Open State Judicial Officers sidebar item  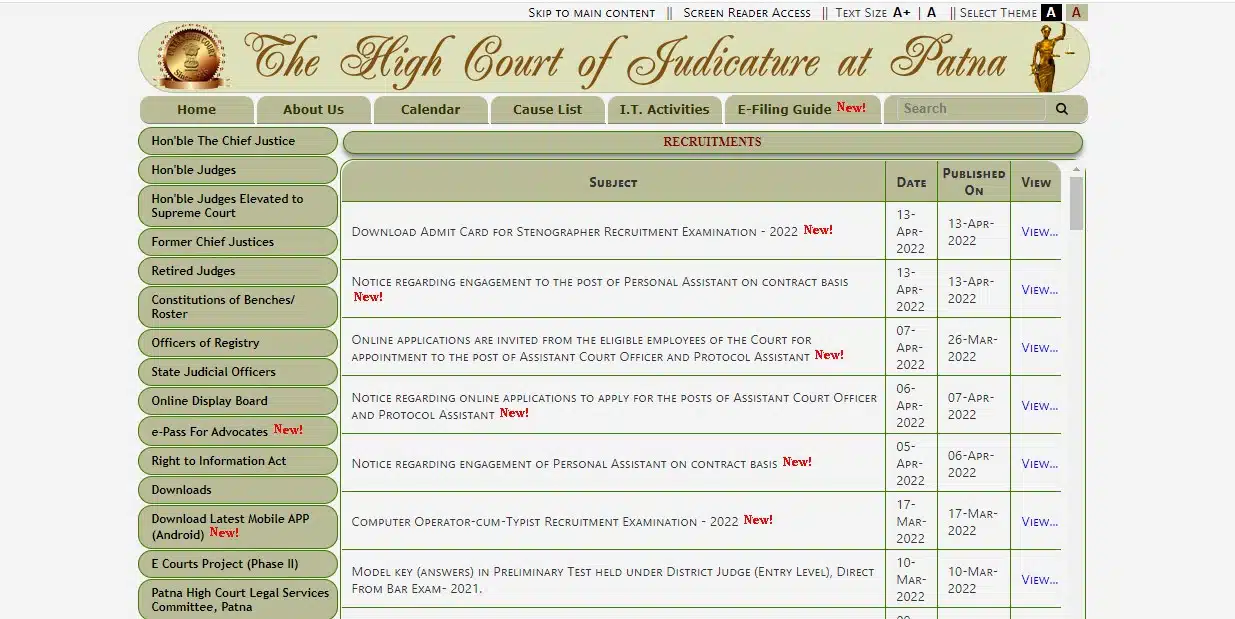click(238, 372)
